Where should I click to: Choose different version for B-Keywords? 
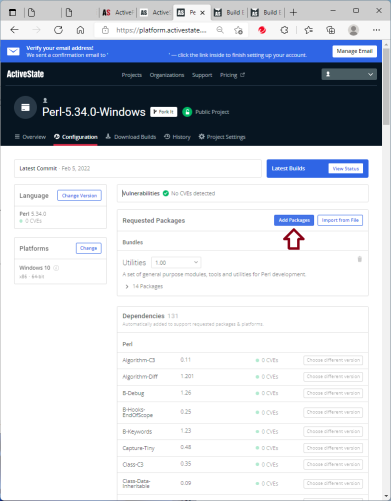pos(333,432)
